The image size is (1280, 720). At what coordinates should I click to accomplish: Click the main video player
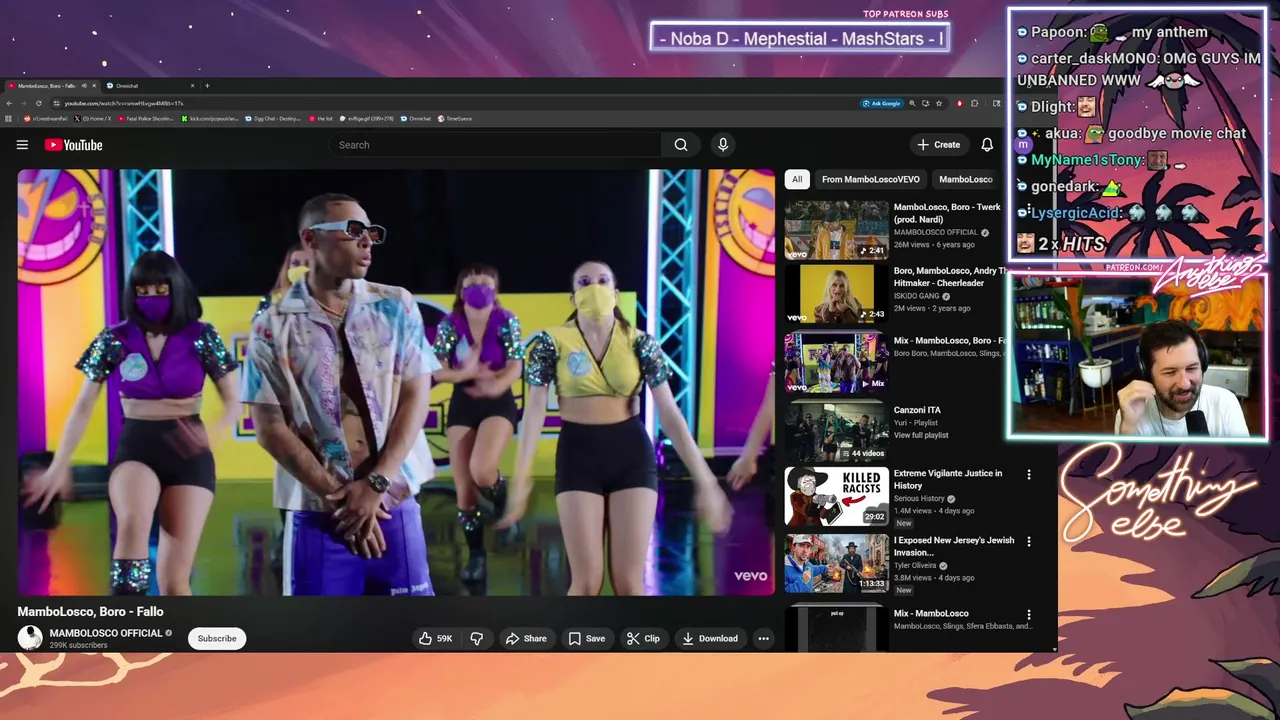click(x=396, y=382)
